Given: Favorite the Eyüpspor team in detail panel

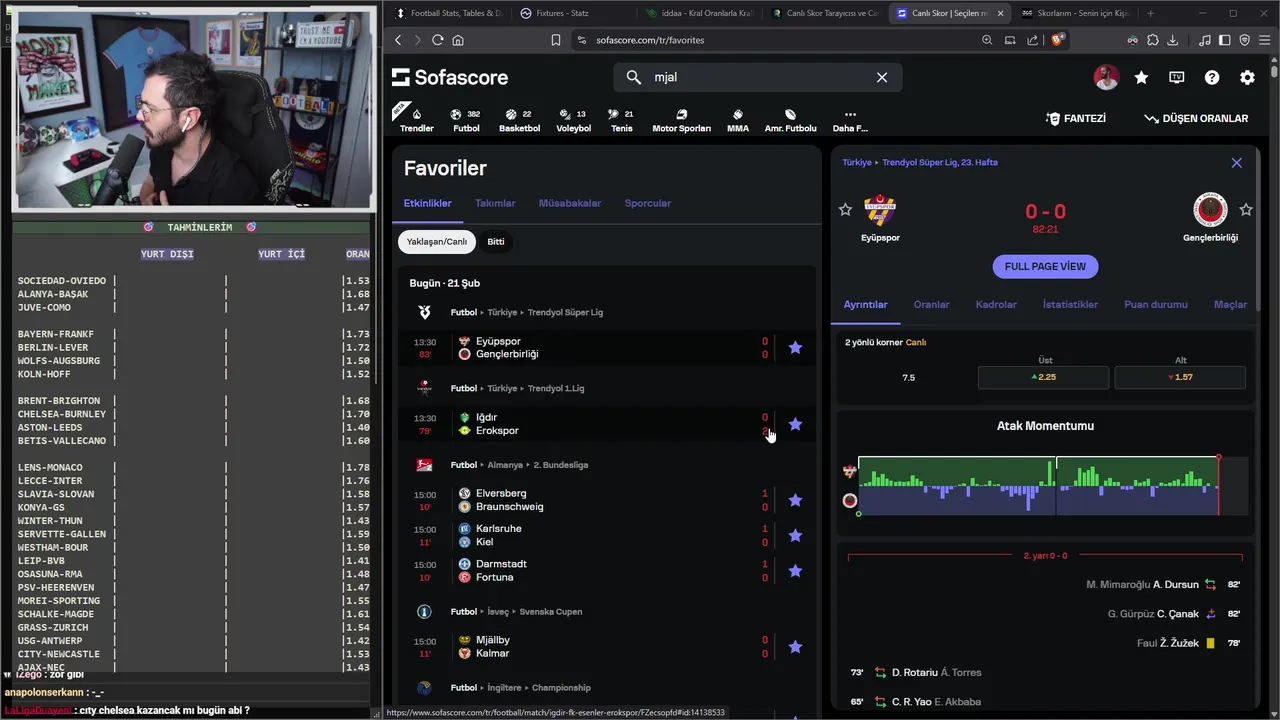Looking at the screenshot, I should (x=845, y=209).
